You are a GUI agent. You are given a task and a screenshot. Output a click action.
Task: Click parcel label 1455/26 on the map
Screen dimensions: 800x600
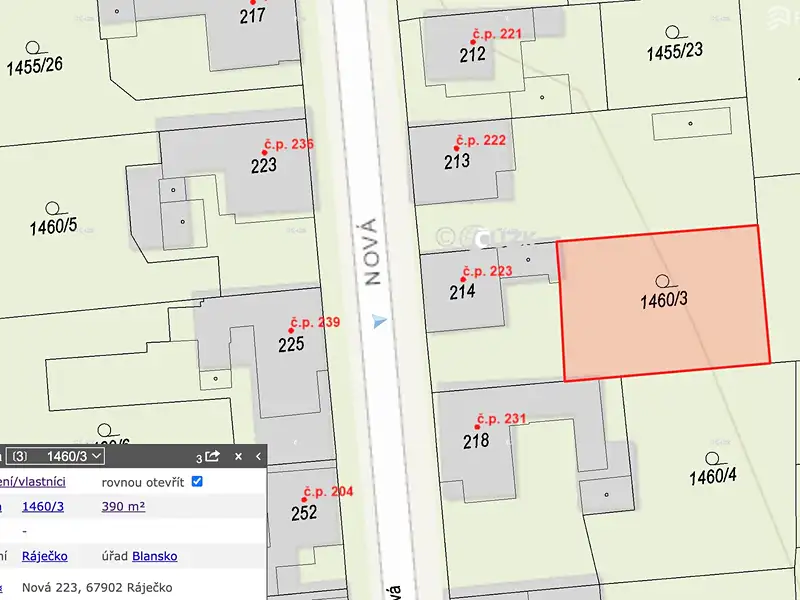35,66
